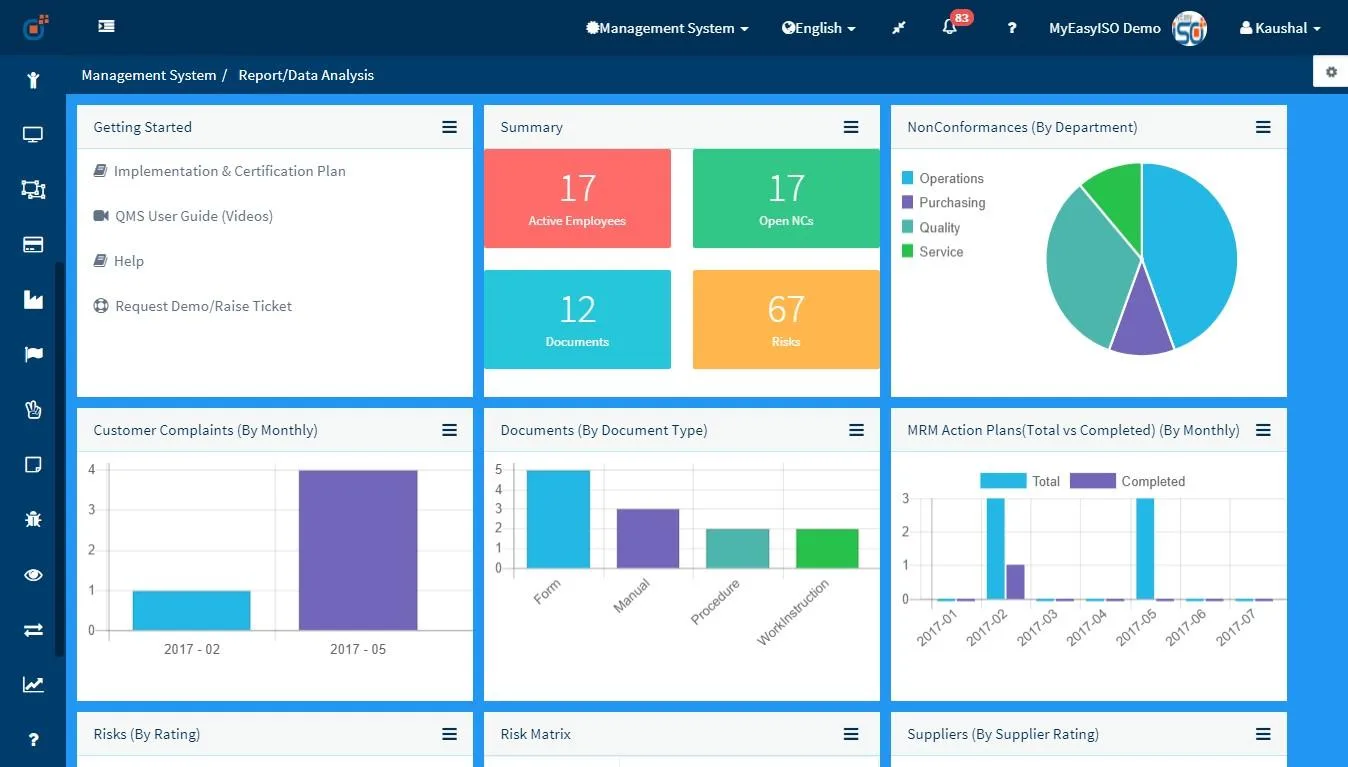Open the Kaushal user dropdown

click(1280, 28)
